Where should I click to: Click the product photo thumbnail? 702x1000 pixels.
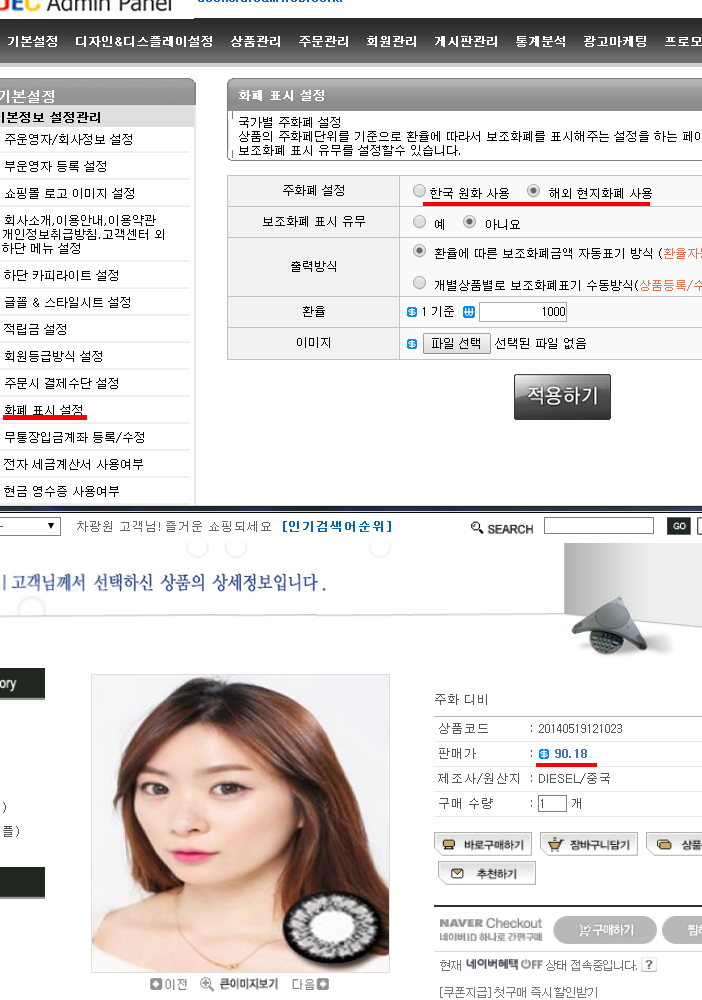pyautogui.click(x=240, y=823)
